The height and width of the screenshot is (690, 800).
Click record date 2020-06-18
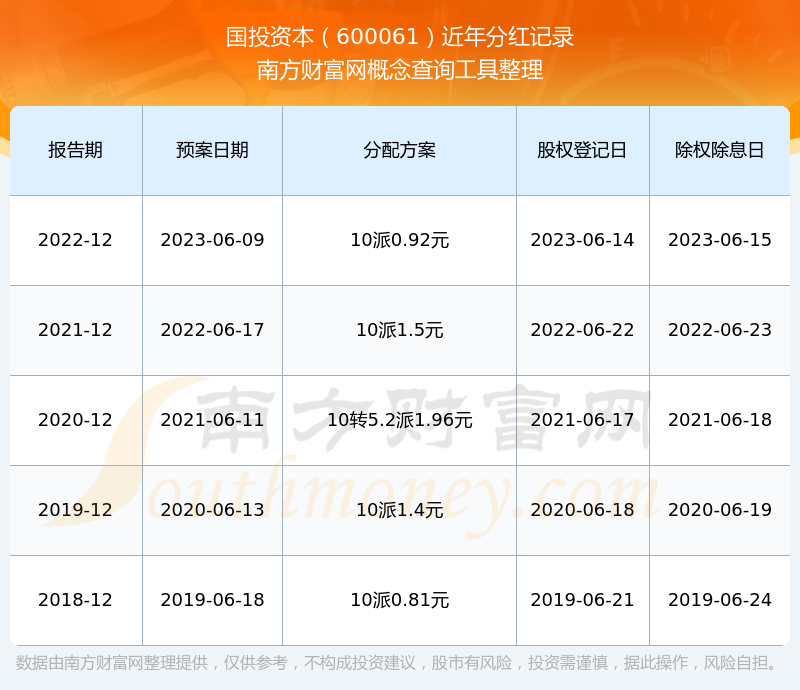point(582,509)
